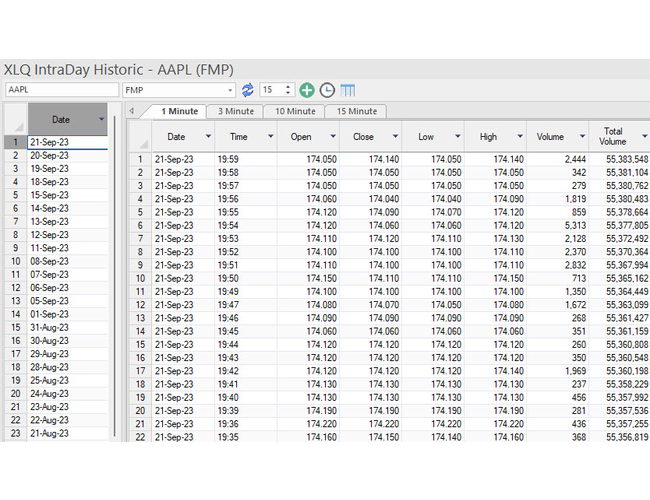Open filter dropdown on Time column

pos(270,136)
